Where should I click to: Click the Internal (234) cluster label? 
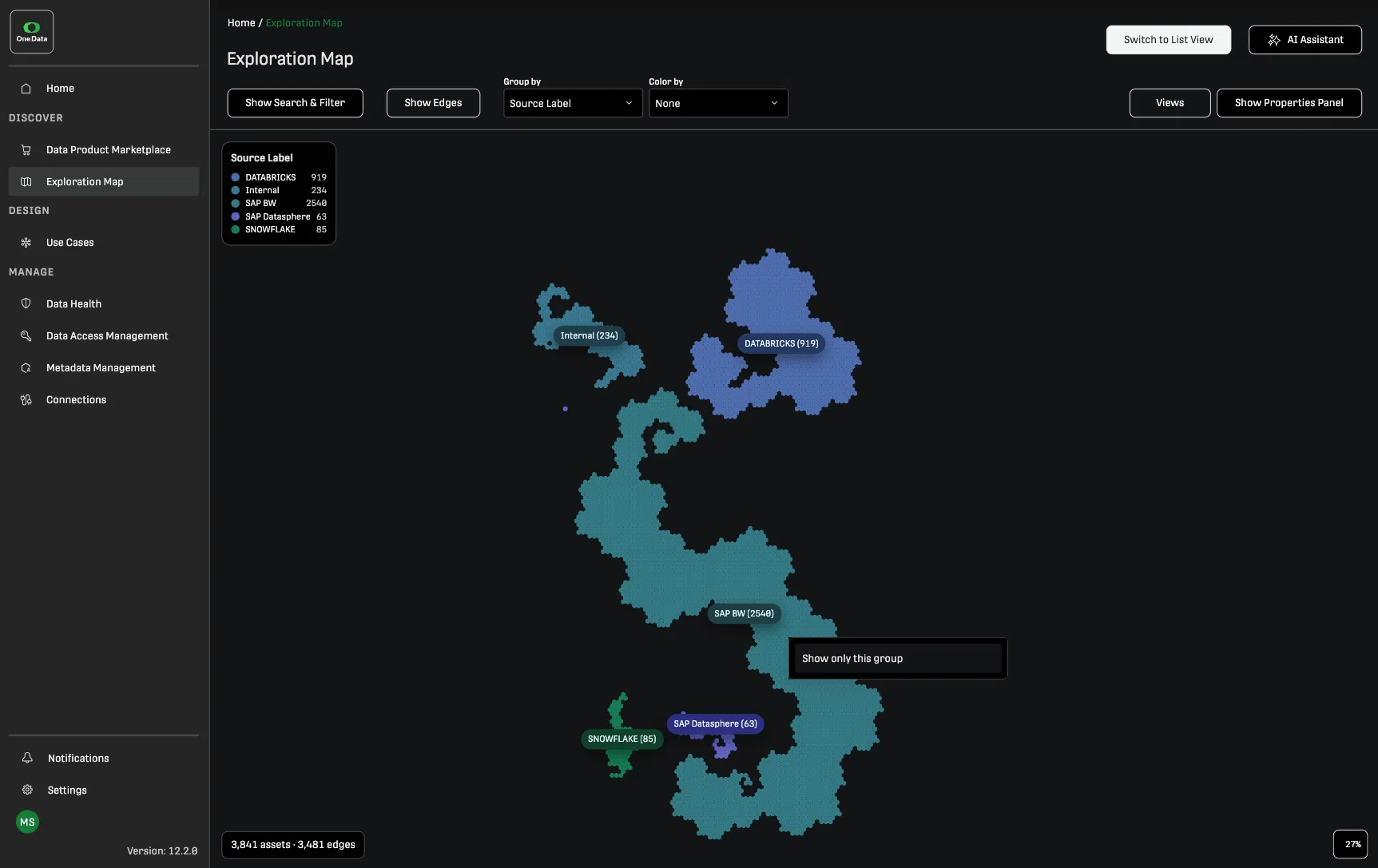coord(589,335)
